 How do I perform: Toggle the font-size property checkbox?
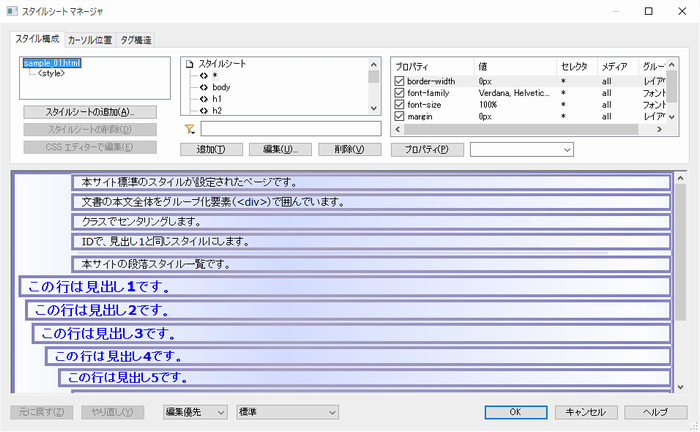click(400, 105)
